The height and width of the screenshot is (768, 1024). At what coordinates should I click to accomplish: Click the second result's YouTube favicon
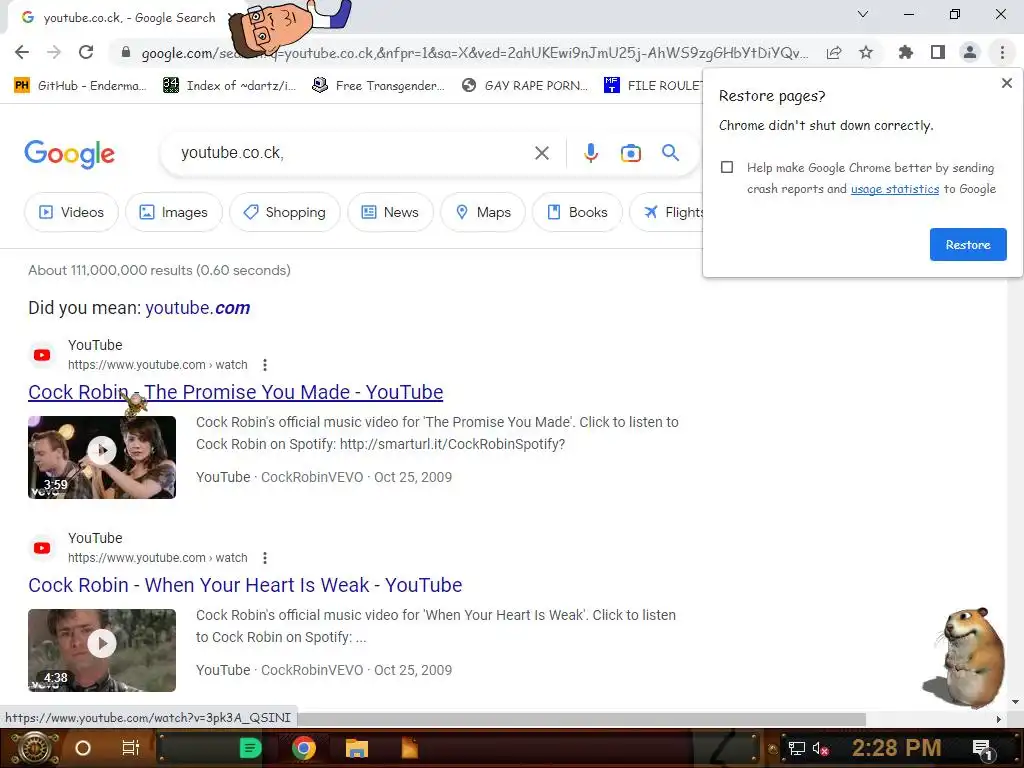click(42, 548)
